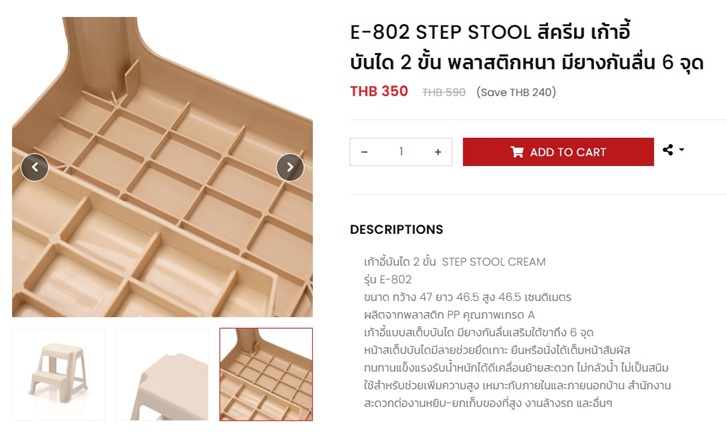Select the full step stool thumbnail

tap(58, 374)
